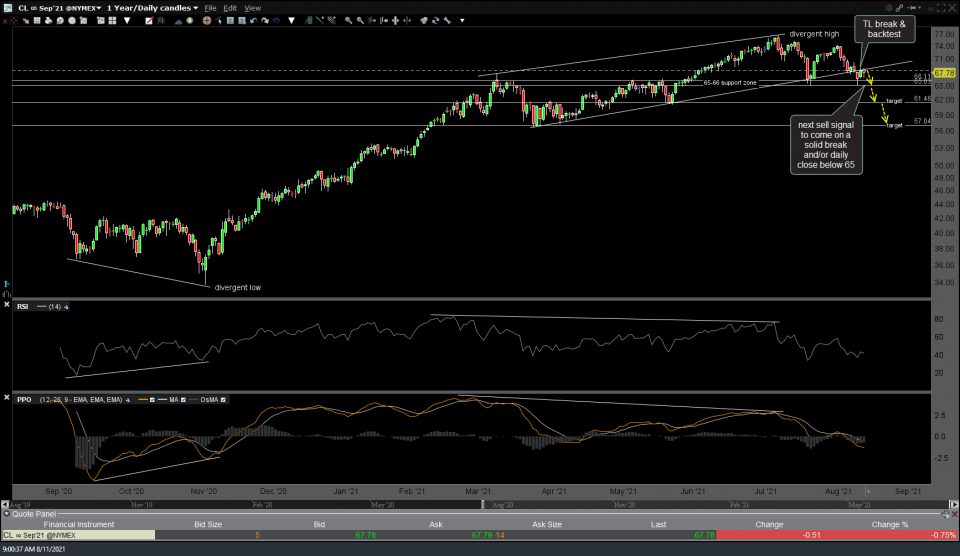Click the gray circle toolbar icon
The image size is (960, 556).
point(72,21)
